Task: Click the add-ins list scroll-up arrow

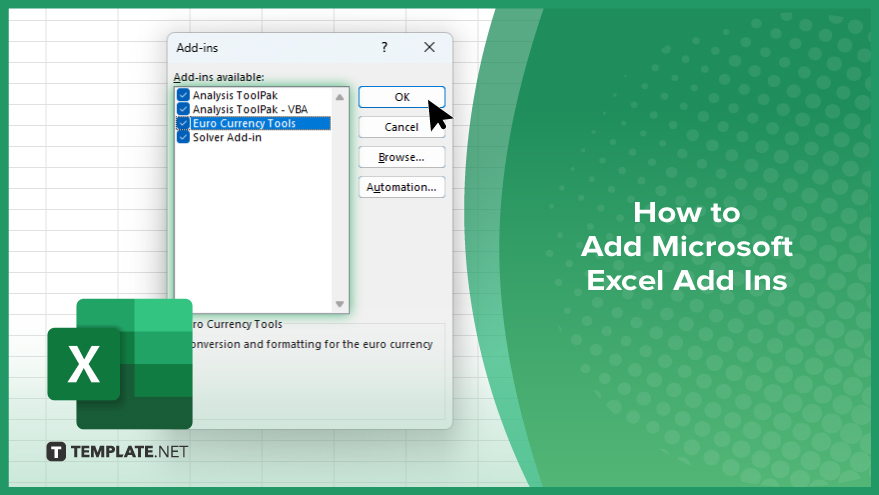Action: pyautogui.click(x=340, y=97)
